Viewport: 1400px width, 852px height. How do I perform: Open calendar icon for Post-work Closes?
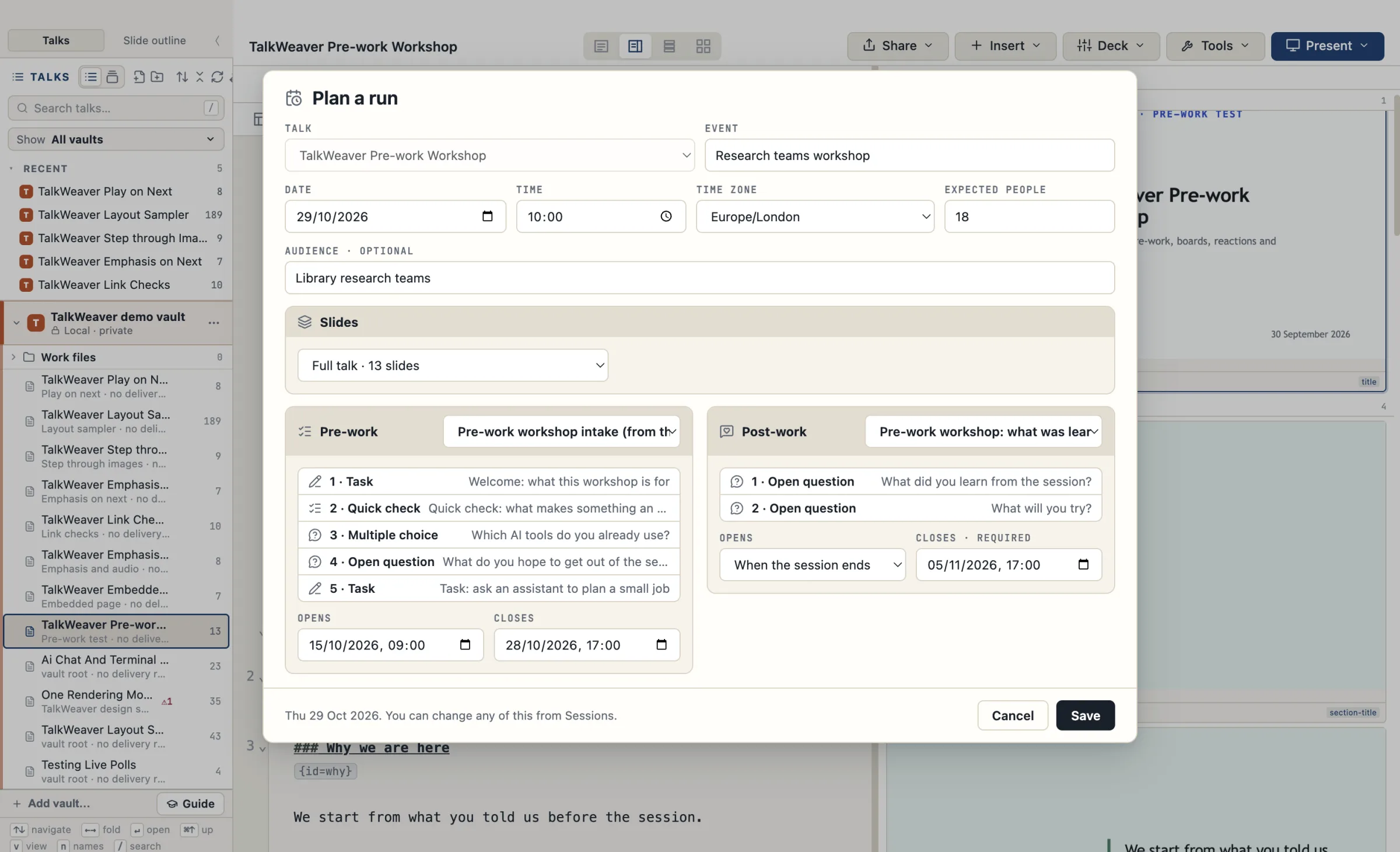(x=1083, y=564)
